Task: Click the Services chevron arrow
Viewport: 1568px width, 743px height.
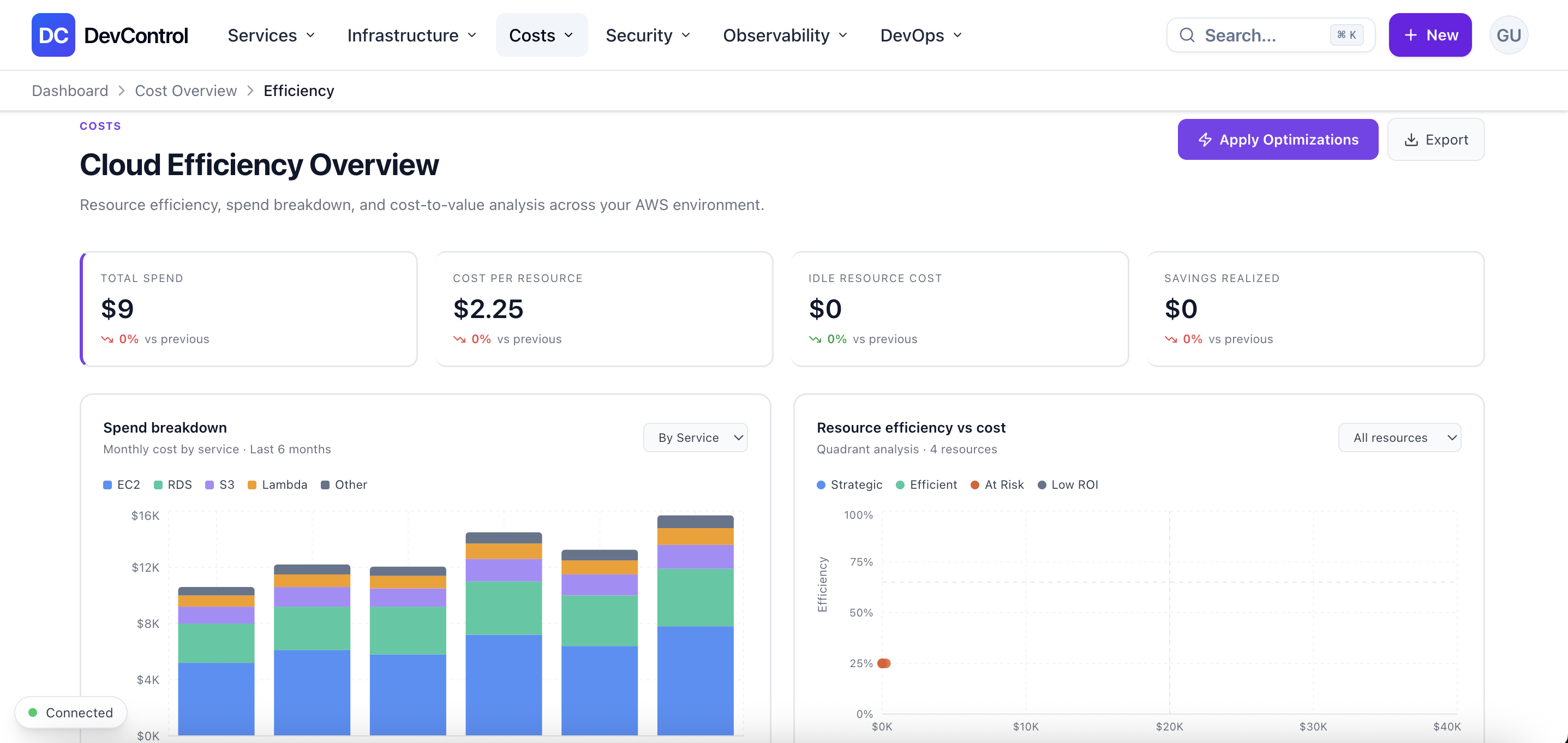Action: 310,35
